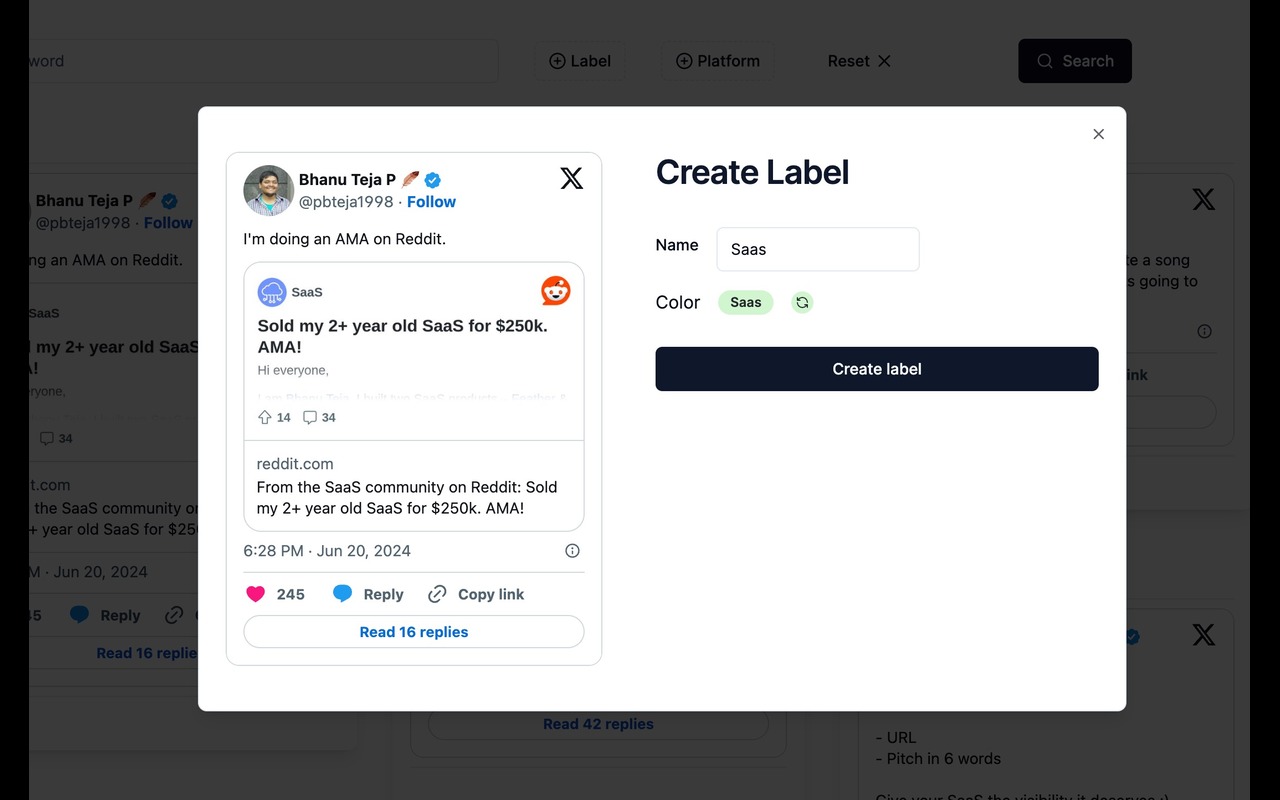Click Reset to clear filters

pyautogui.click(x=858, y=61)
